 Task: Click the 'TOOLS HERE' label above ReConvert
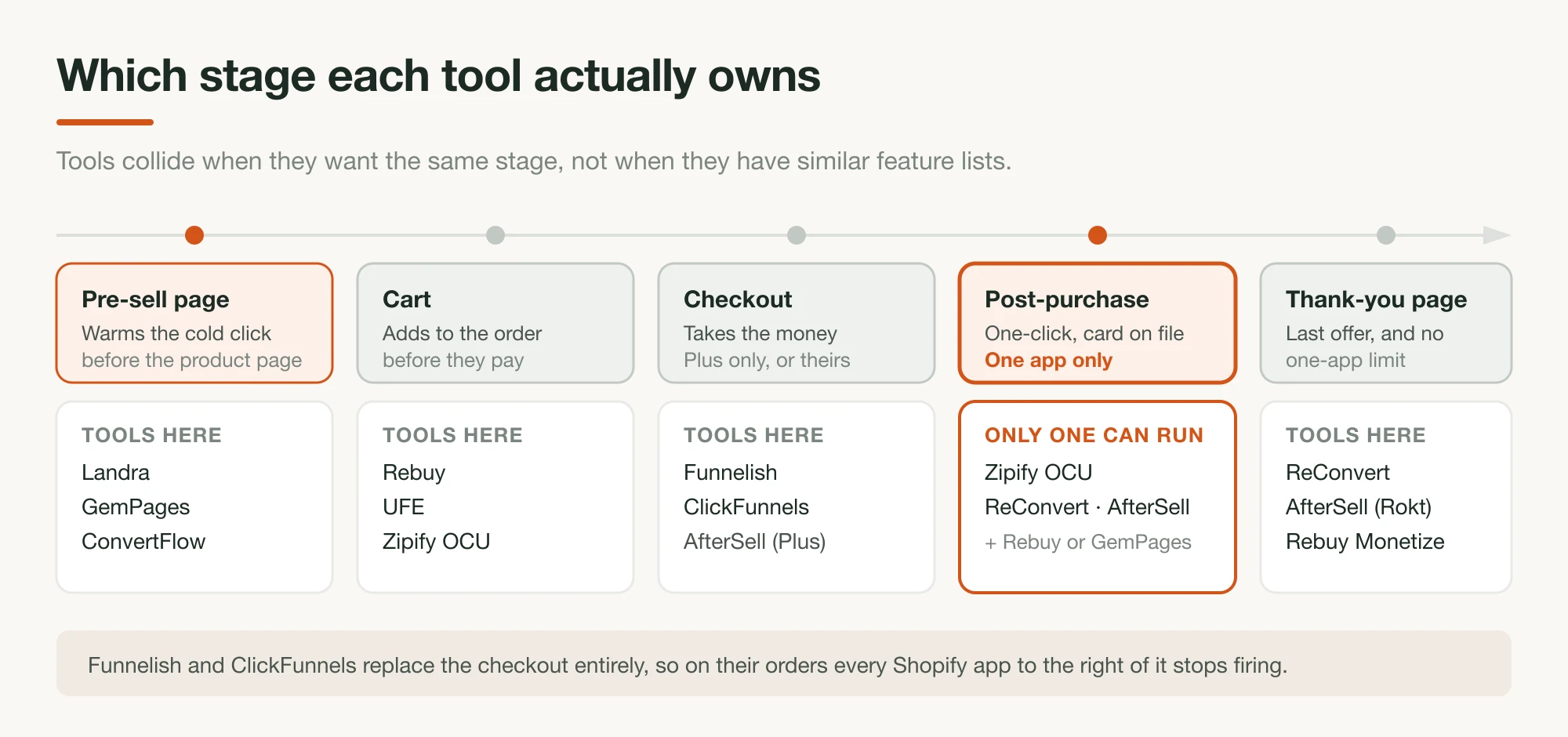tap(1356, 435)
